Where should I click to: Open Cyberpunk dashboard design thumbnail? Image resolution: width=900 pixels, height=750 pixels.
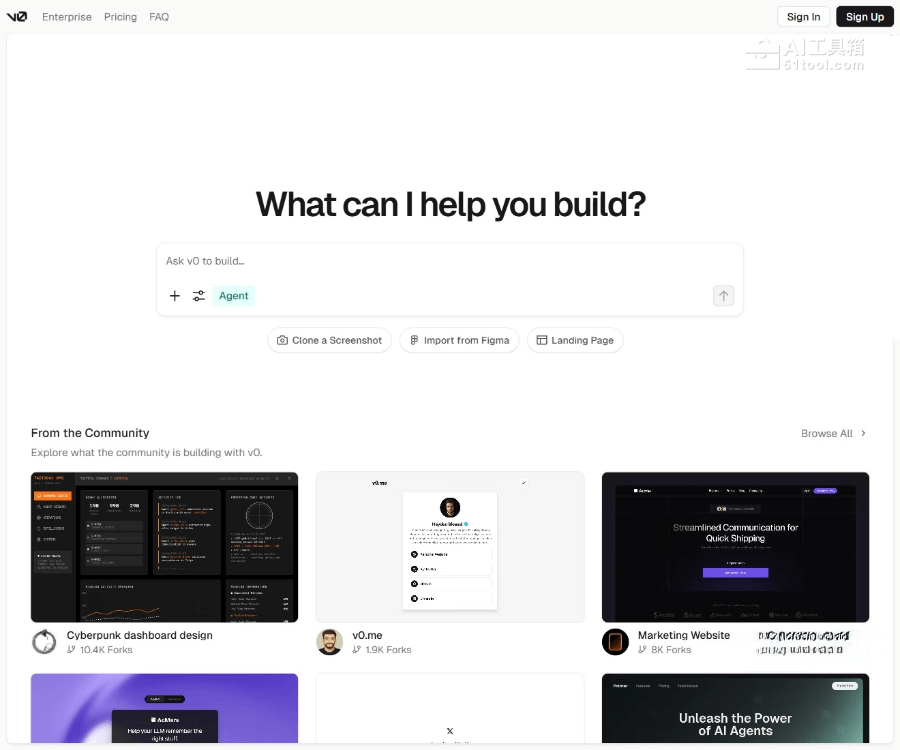point(164,547)
